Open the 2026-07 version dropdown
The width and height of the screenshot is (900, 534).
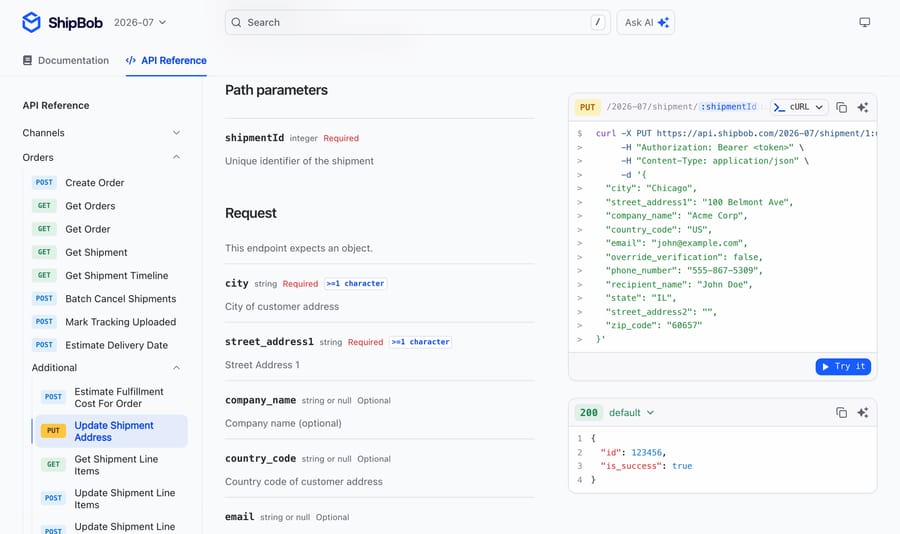click(x=140, y=22)
